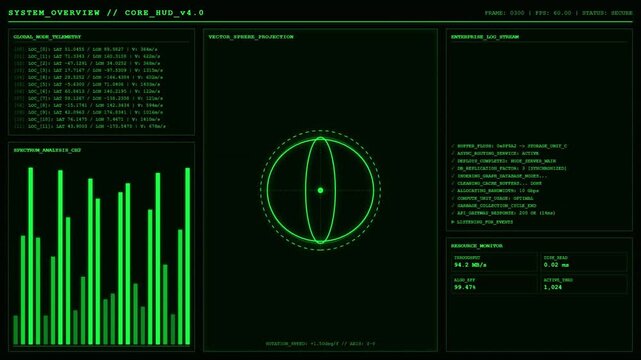Select the LOC_[1] telemetry row

click(x=87, y=56)
